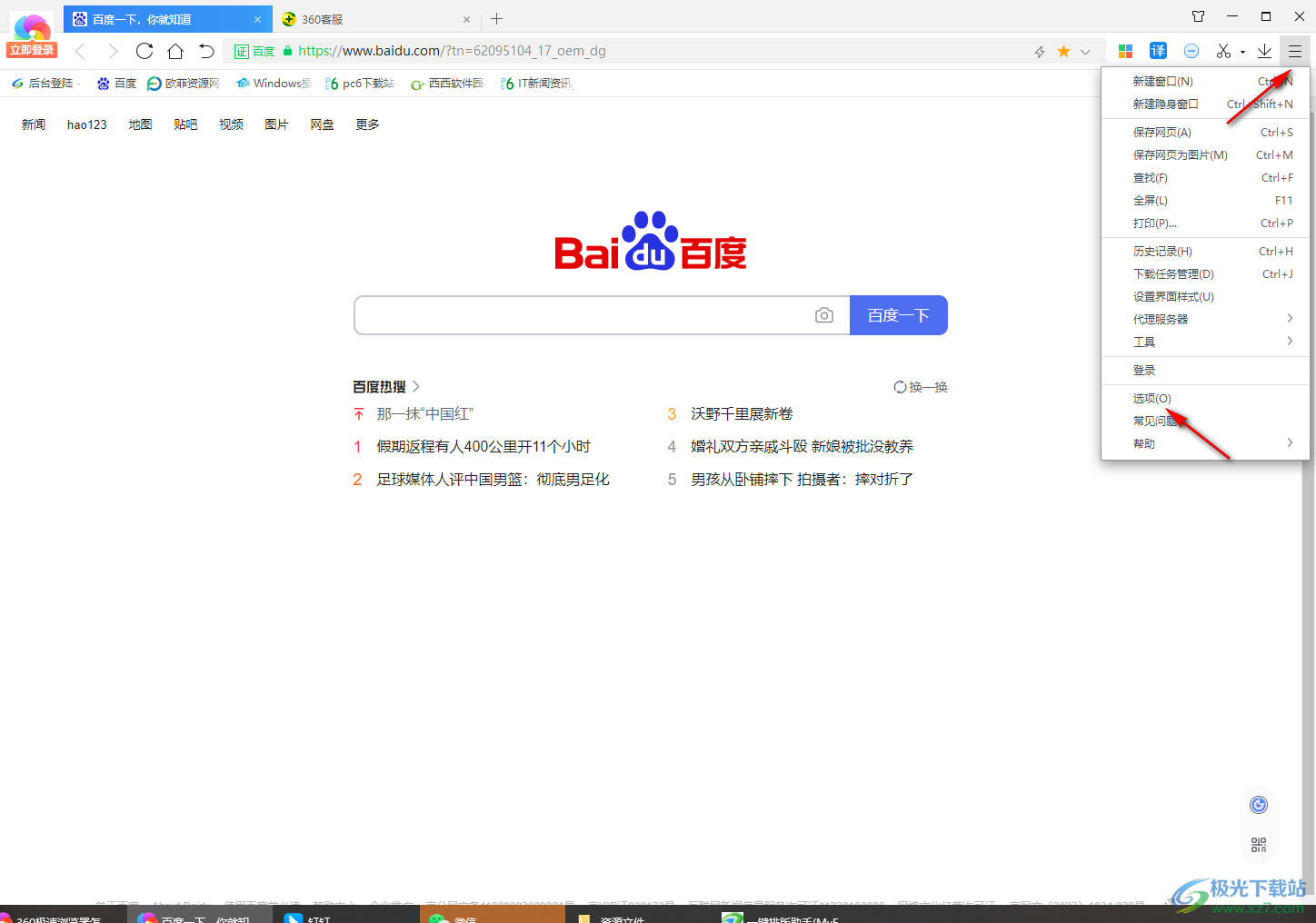
Task: Open the 百度 bookmark
Action: click(116, 83)
